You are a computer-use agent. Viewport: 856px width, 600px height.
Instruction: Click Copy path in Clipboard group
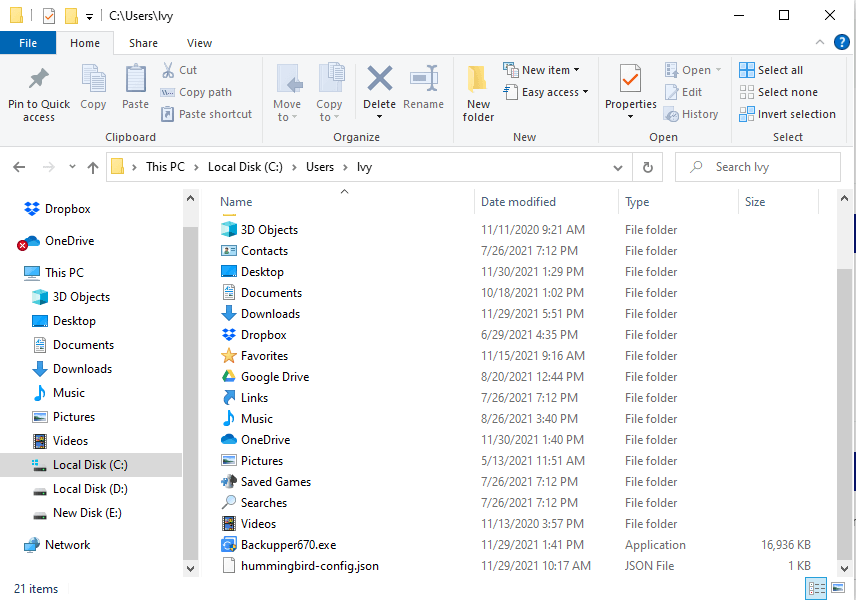point(197,92)
